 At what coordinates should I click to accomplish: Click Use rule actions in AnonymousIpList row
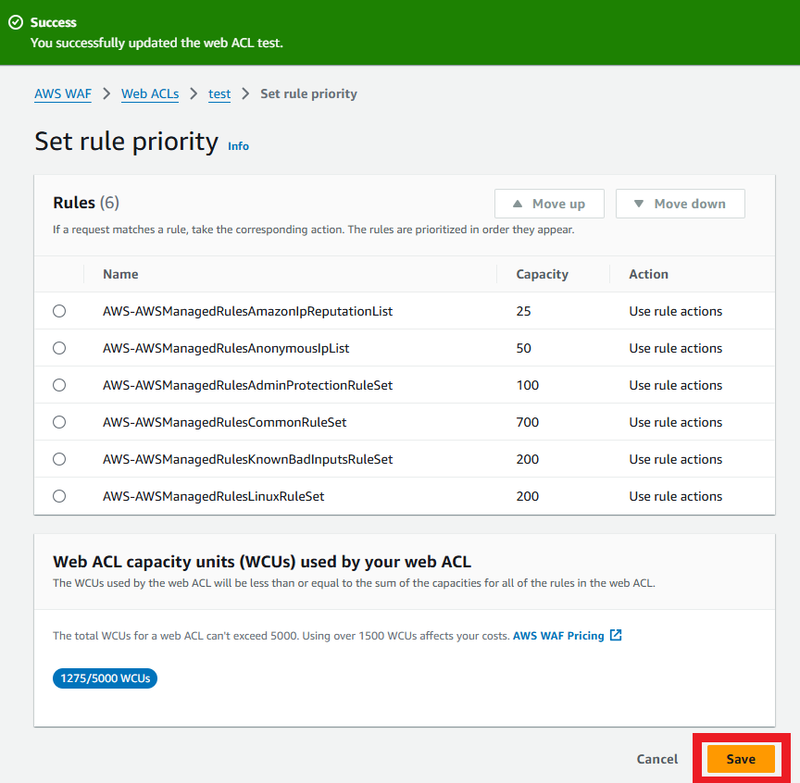pyautogui.click(x=676, y=348)
